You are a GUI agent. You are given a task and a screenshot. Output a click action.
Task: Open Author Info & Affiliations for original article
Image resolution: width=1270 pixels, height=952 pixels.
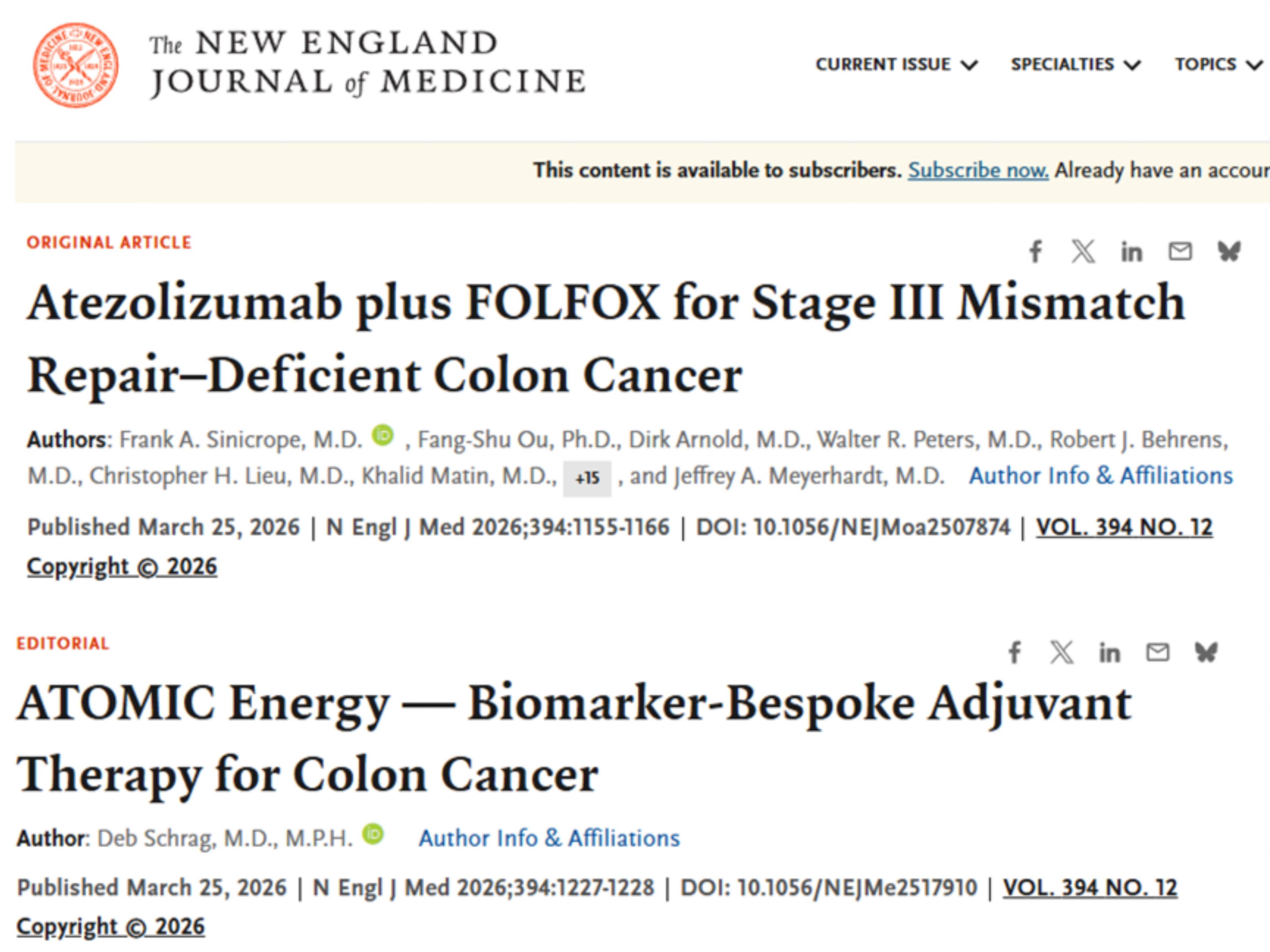point(1101,476)
